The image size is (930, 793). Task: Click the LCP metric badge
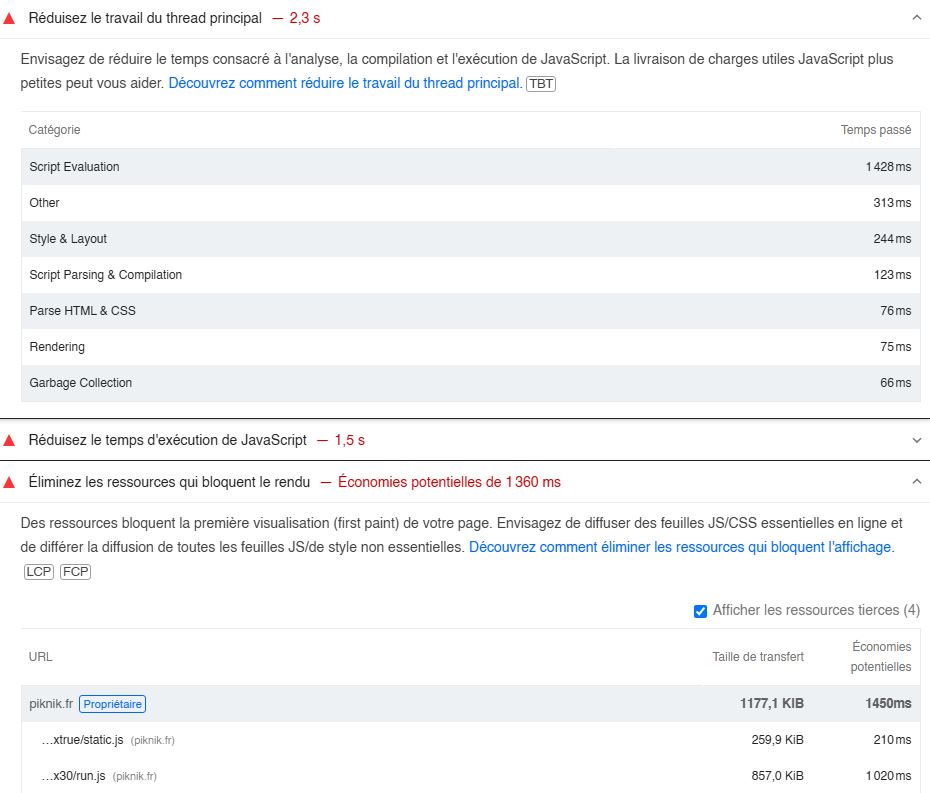tap(39, 572)
